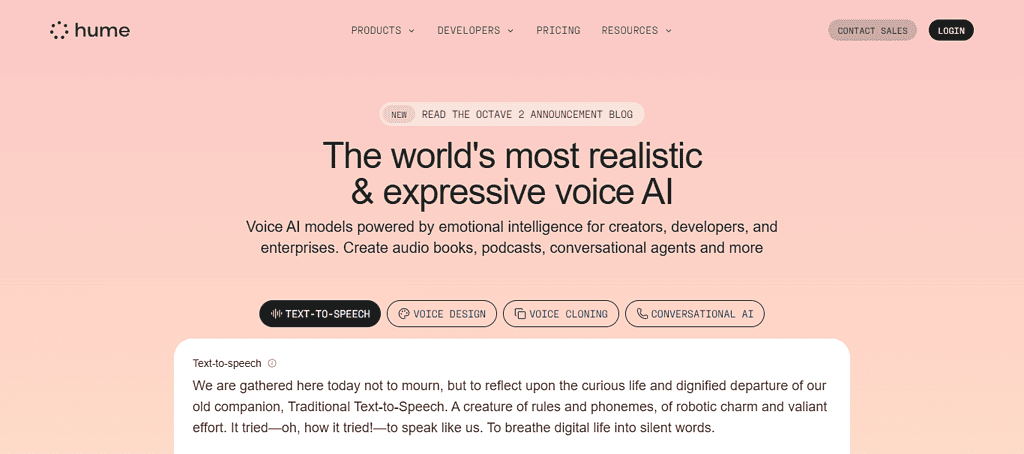The height and width of the screenshot is (454, 1024).
Task: Go to the Pricing page
Action: click(x=558, y=30)
